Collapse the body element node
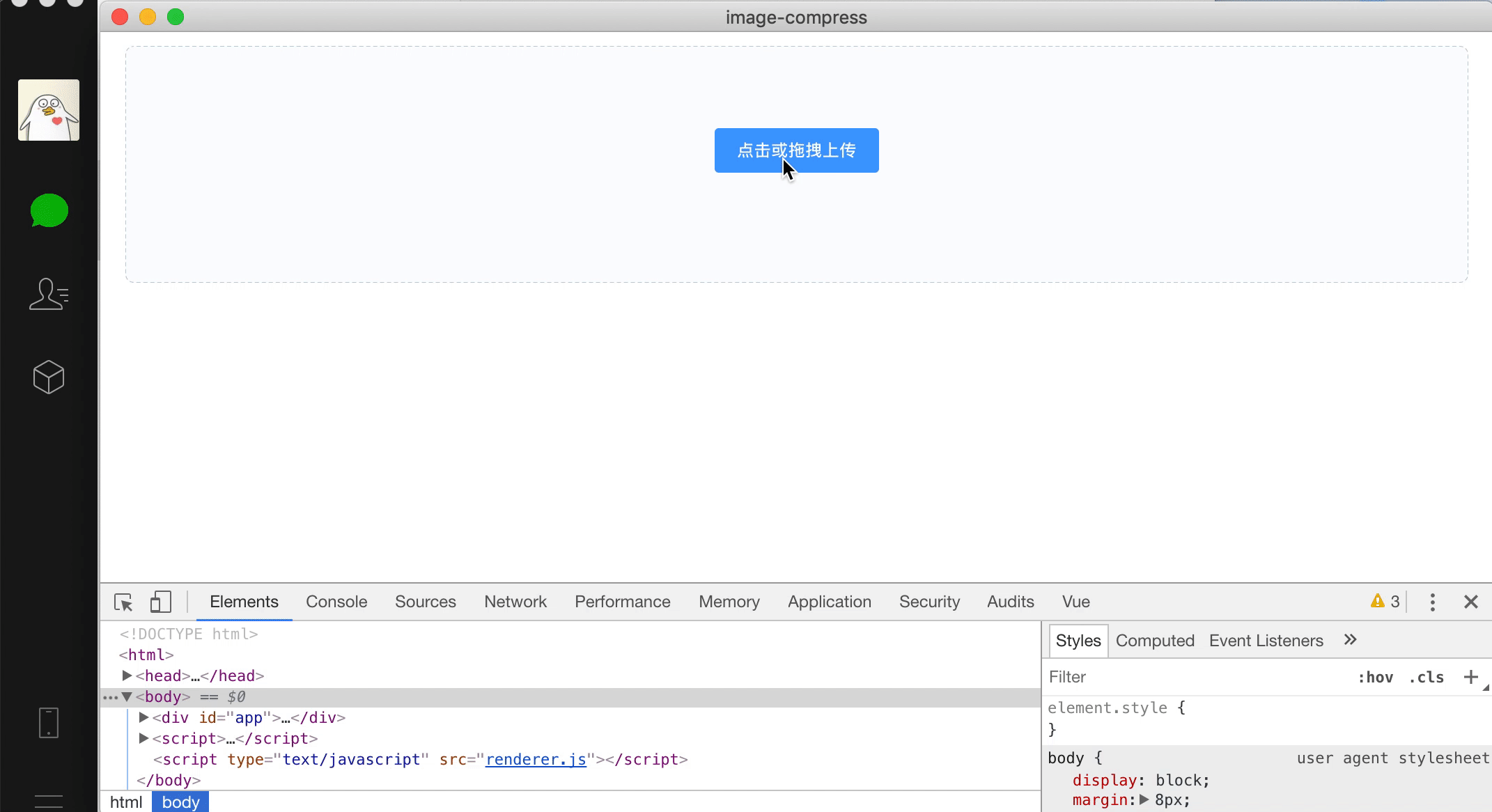 pyautogui.click(x=127, y=696)
